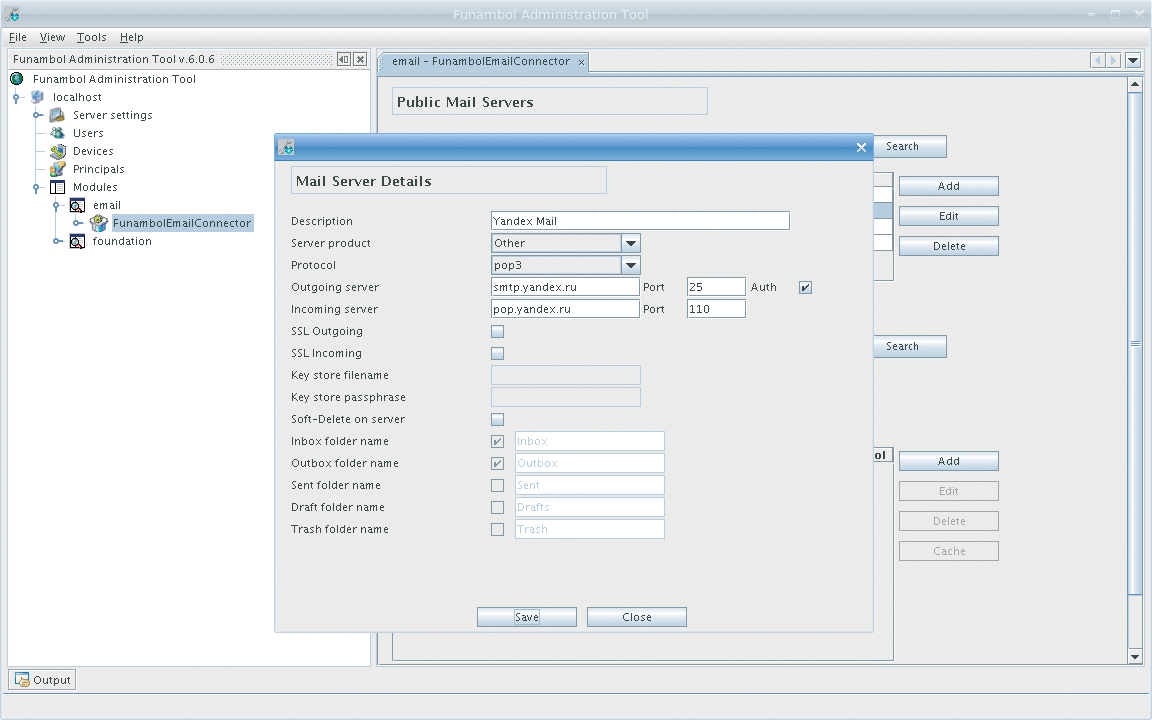Enable the SSL Incoming checkbox
The width and height of the screenshot is (1152, 720).
(x=497, y=353)
